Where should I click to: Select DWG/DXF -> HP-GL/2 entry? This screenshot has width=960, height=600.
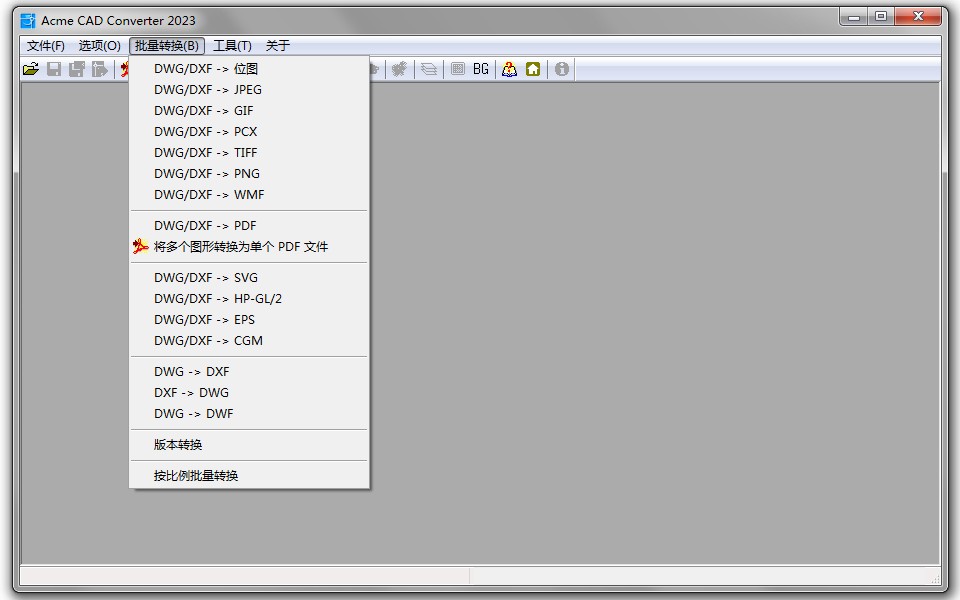pos(218,299)
